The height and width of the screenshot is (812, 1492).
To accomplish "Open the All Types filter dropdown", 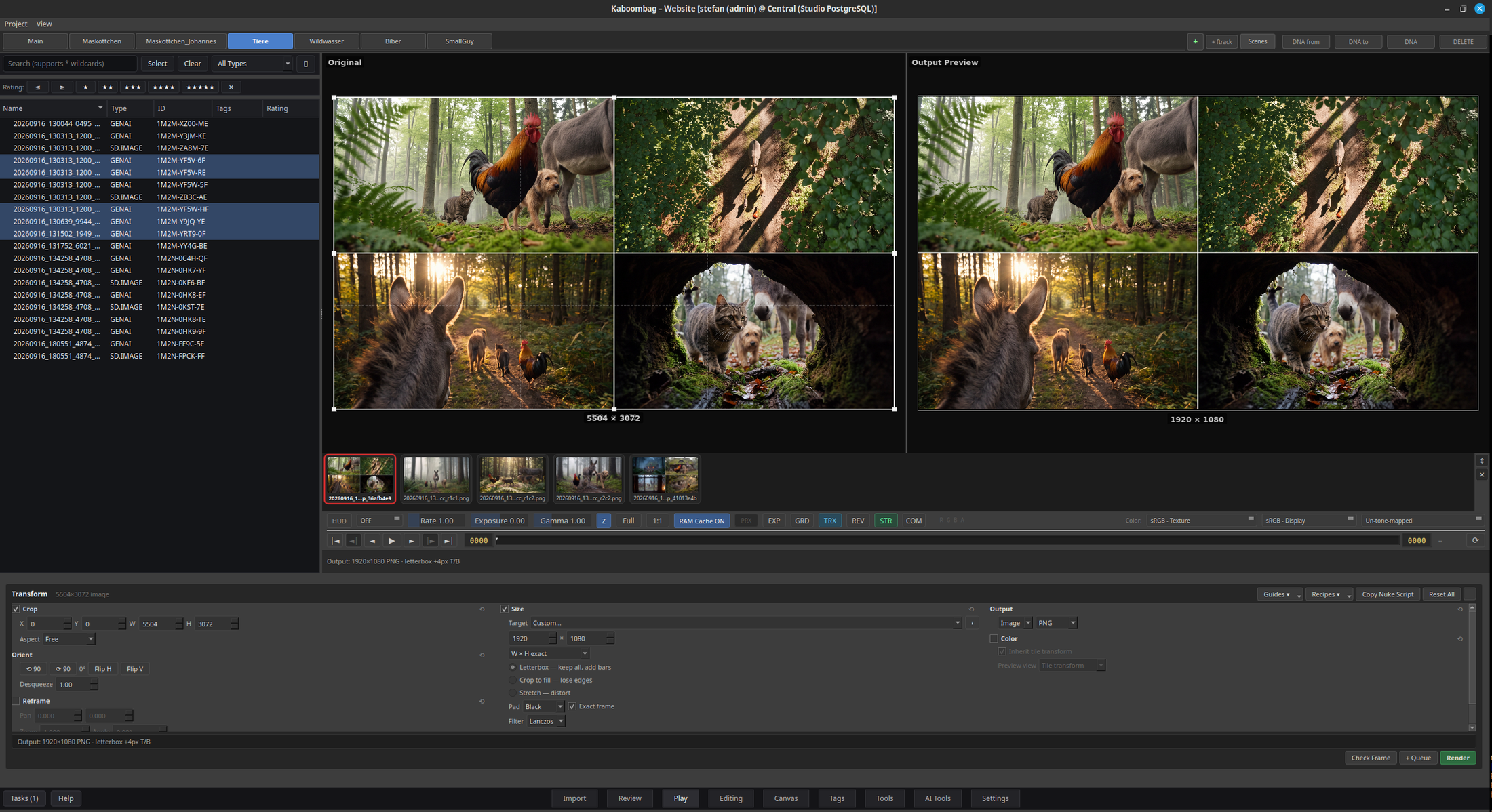I will tap(253, 64).
